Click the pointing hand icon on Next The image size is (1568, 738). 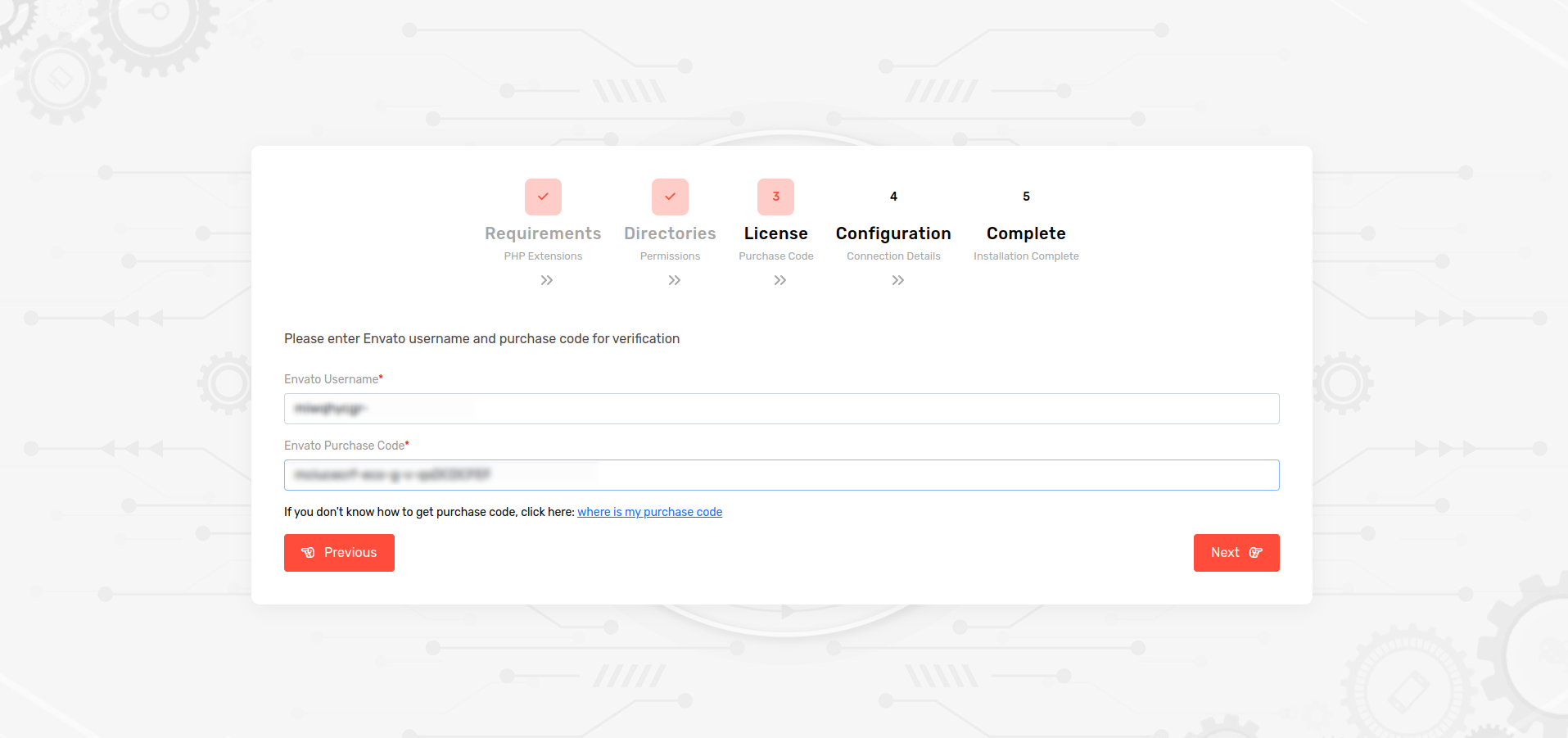click(x=1255, y=553)
